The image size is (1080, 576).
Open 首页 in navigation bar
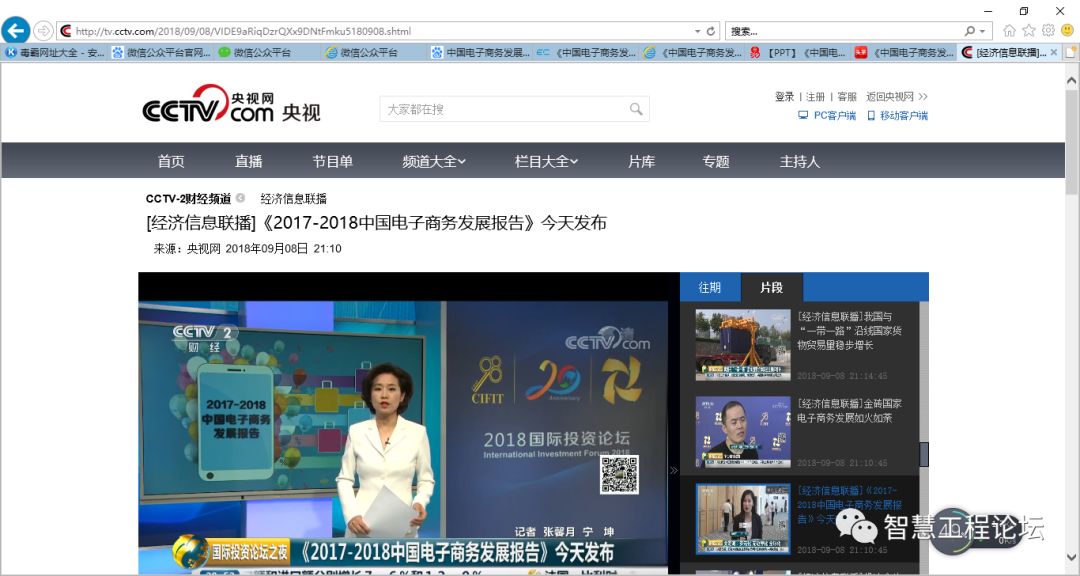coord(171,161)
